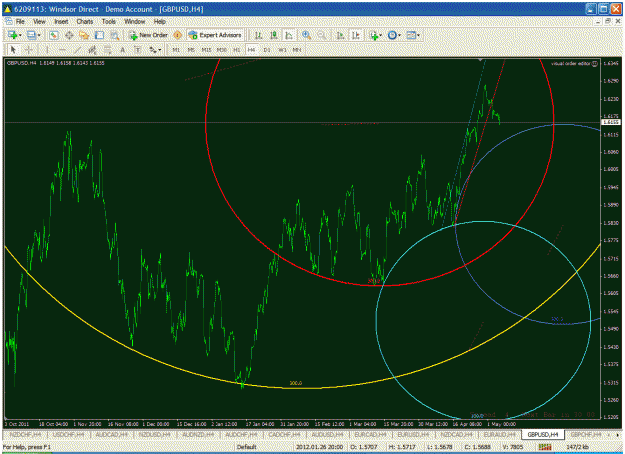Select the Arrows drawing tool
The width and height of the screenshot is (625, 454).
point(153,50)
